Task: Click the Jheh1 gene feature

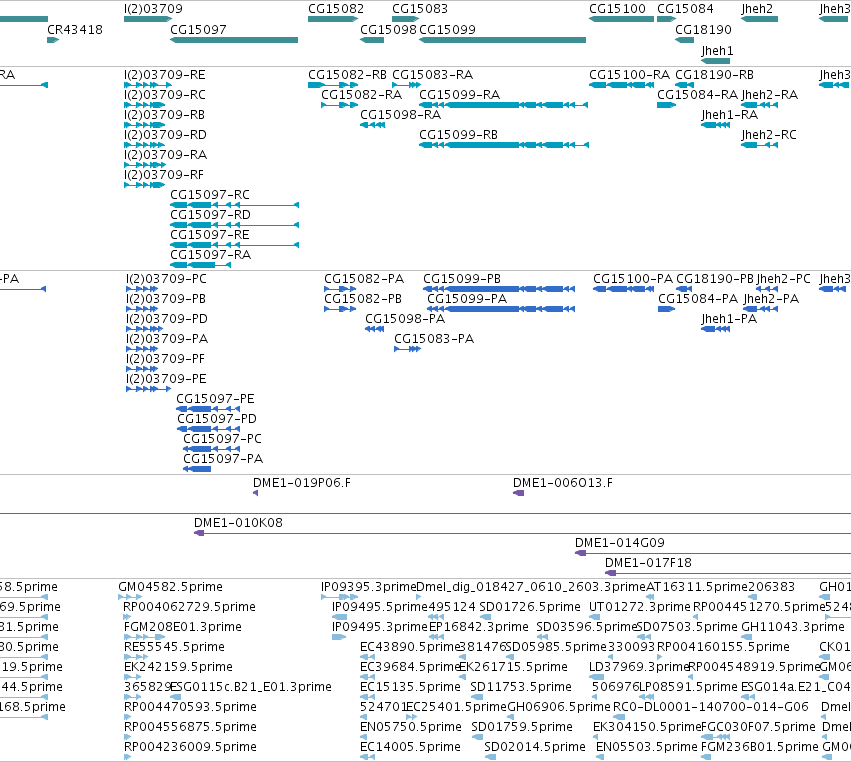Action: coord(715,61)
